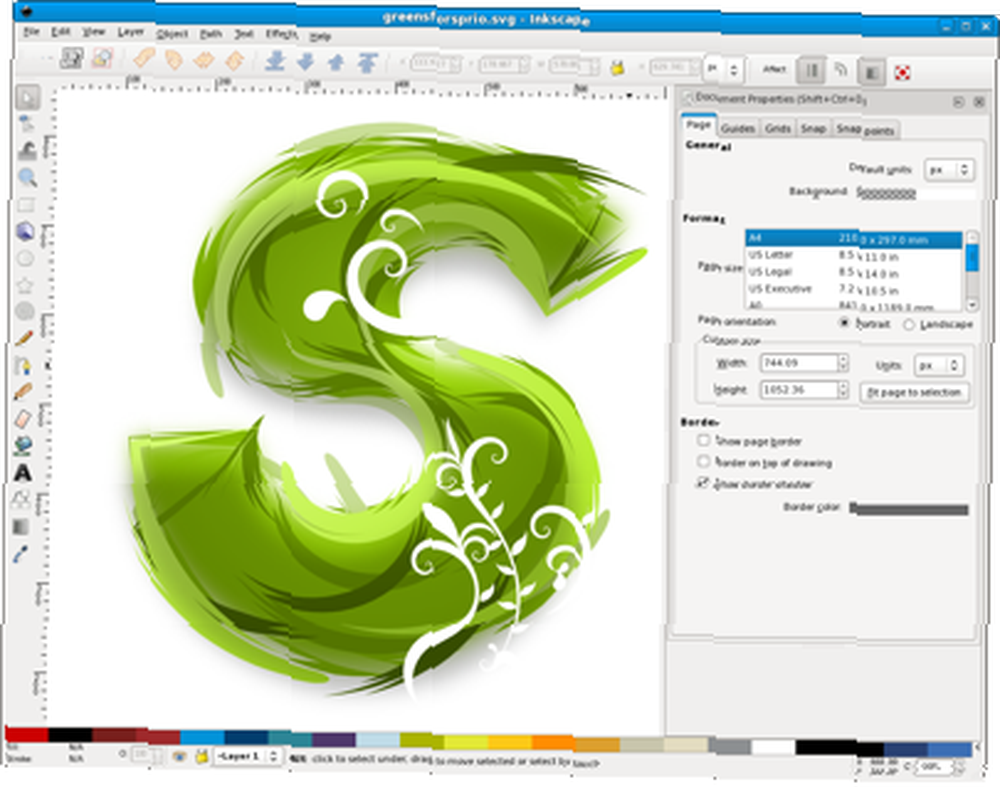Open Custom size Units dropdown
Viewport: 1000px width, 787px height.
939,365
